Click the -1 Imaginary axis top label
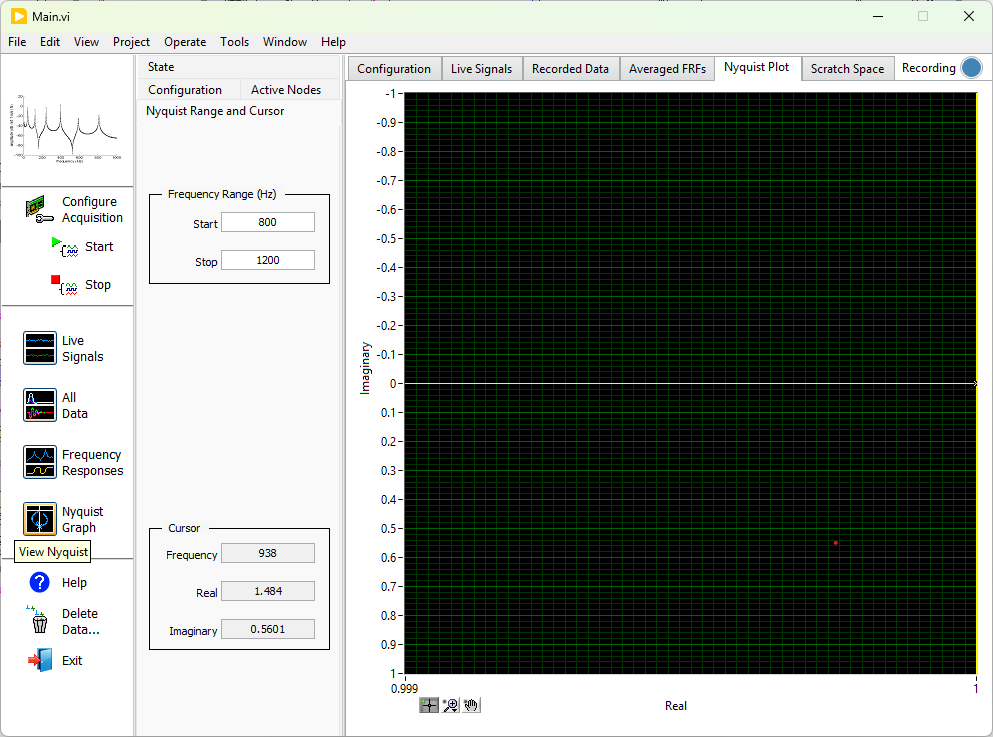This screenshot has height=737, width=993. pyautogui.click(x=390, y=94)
